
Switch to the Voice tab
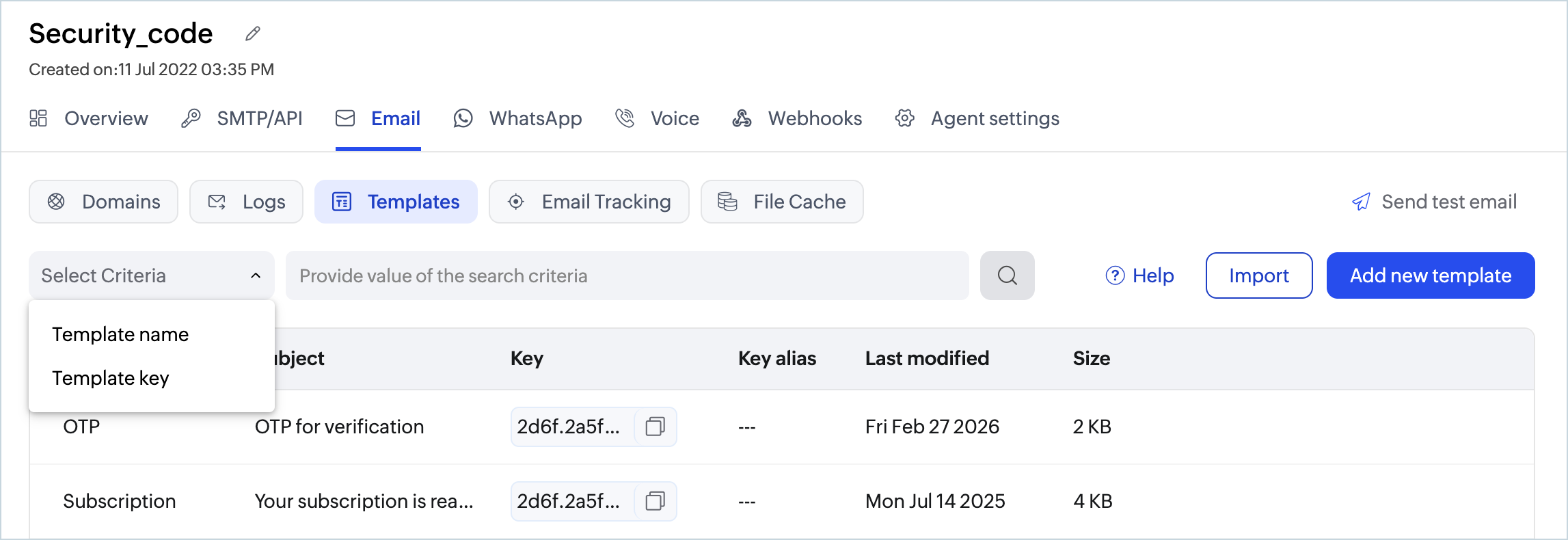click(657, 118)
